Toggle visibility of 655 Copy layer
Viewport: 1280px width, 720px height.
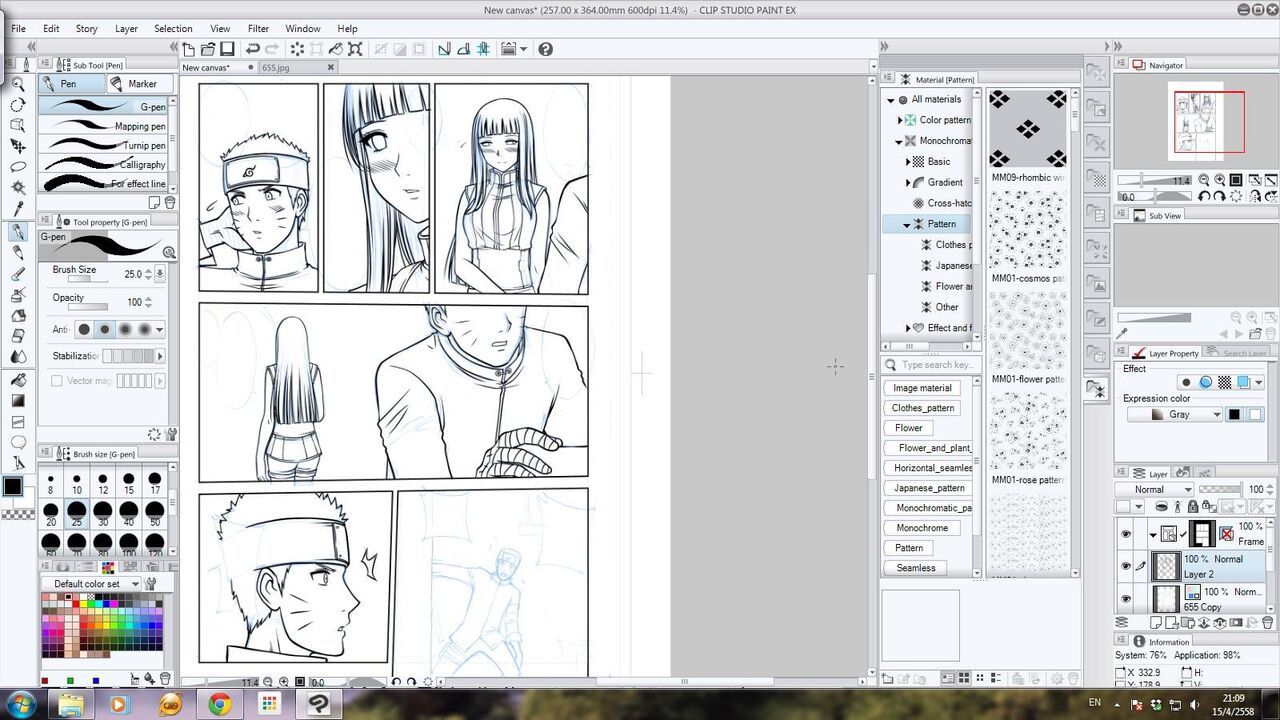(1126, 599)
